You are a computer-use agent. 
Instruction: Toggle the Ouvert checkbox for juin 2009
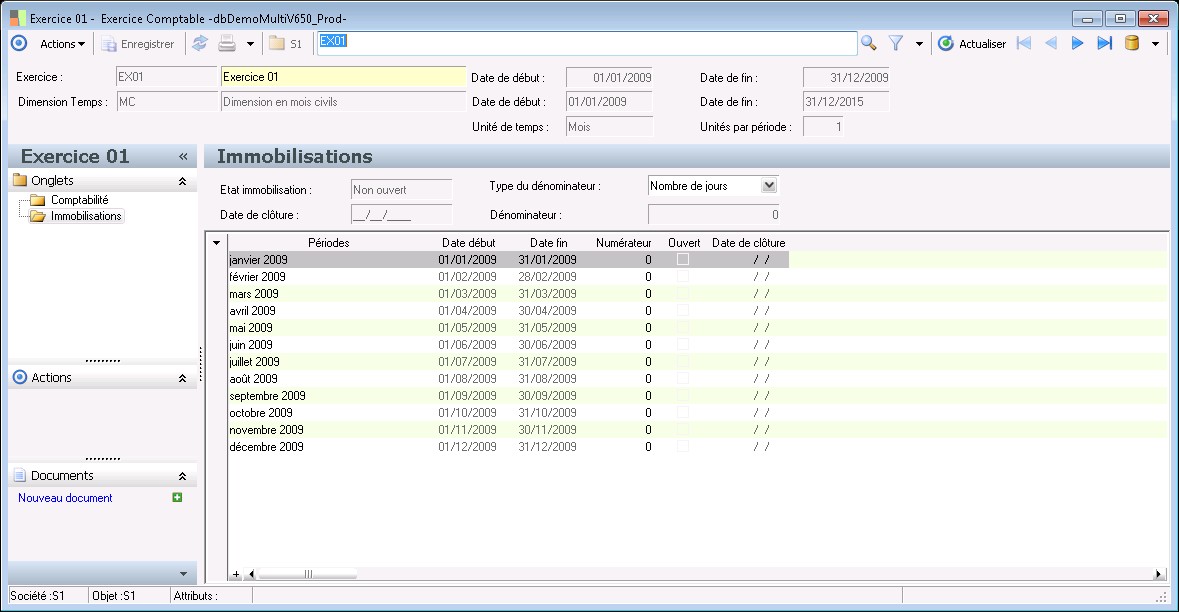(x=683, y=344)
